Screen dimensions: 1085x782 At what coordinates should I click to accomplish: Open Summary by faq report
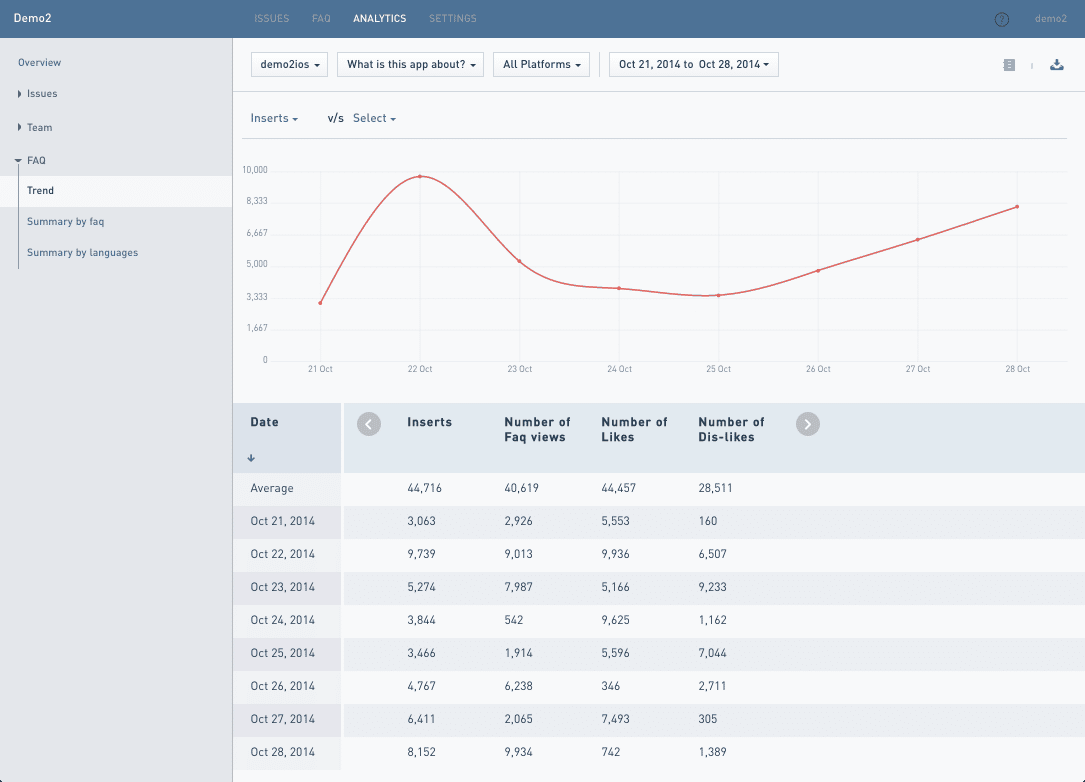tap(65, 222)
